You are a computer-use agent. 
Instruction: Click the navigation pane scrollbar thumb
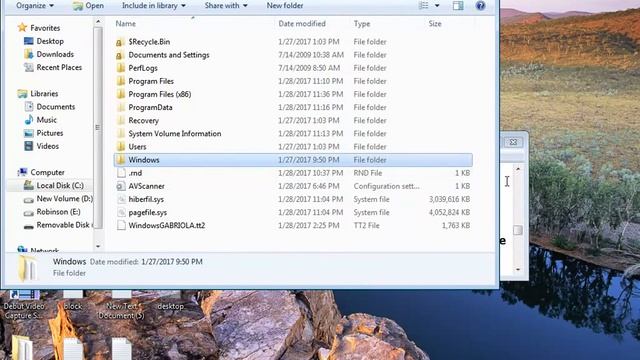pos(98,127)
